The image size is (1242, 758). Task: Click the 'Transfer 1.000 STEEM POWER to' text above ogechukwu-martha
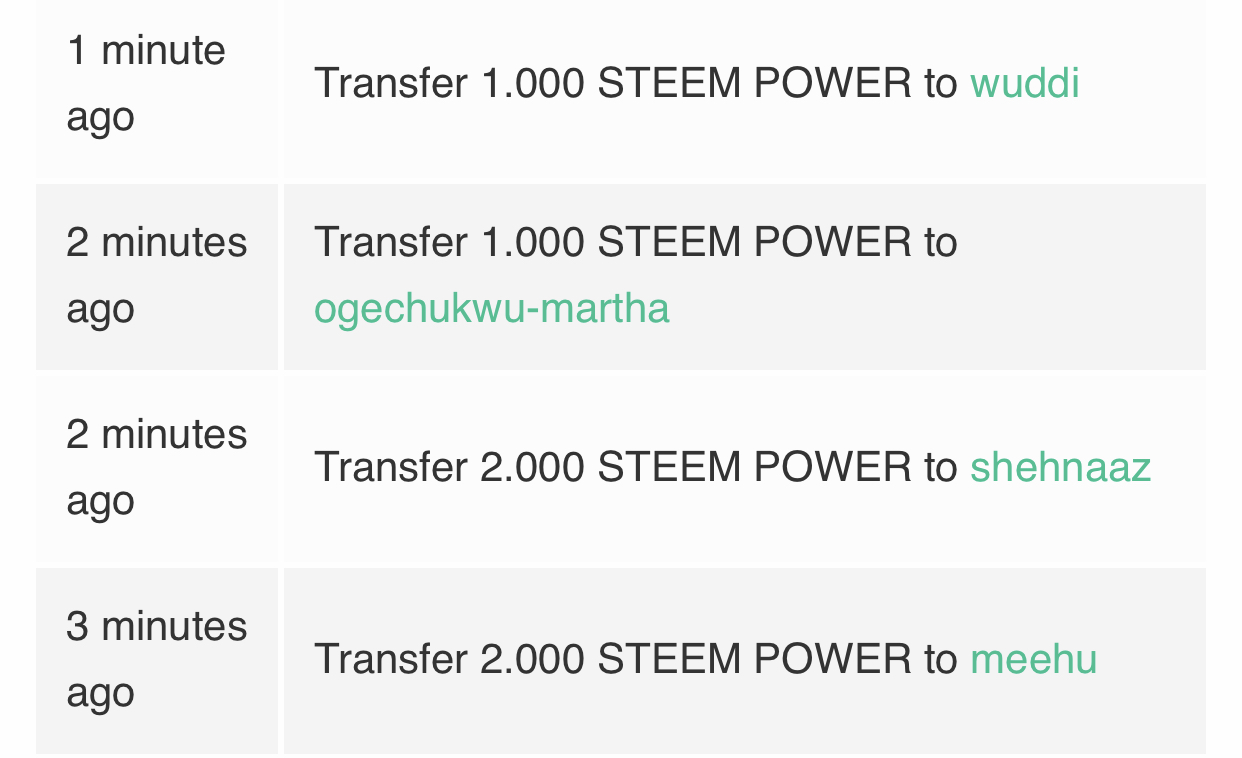coord(636,243)
